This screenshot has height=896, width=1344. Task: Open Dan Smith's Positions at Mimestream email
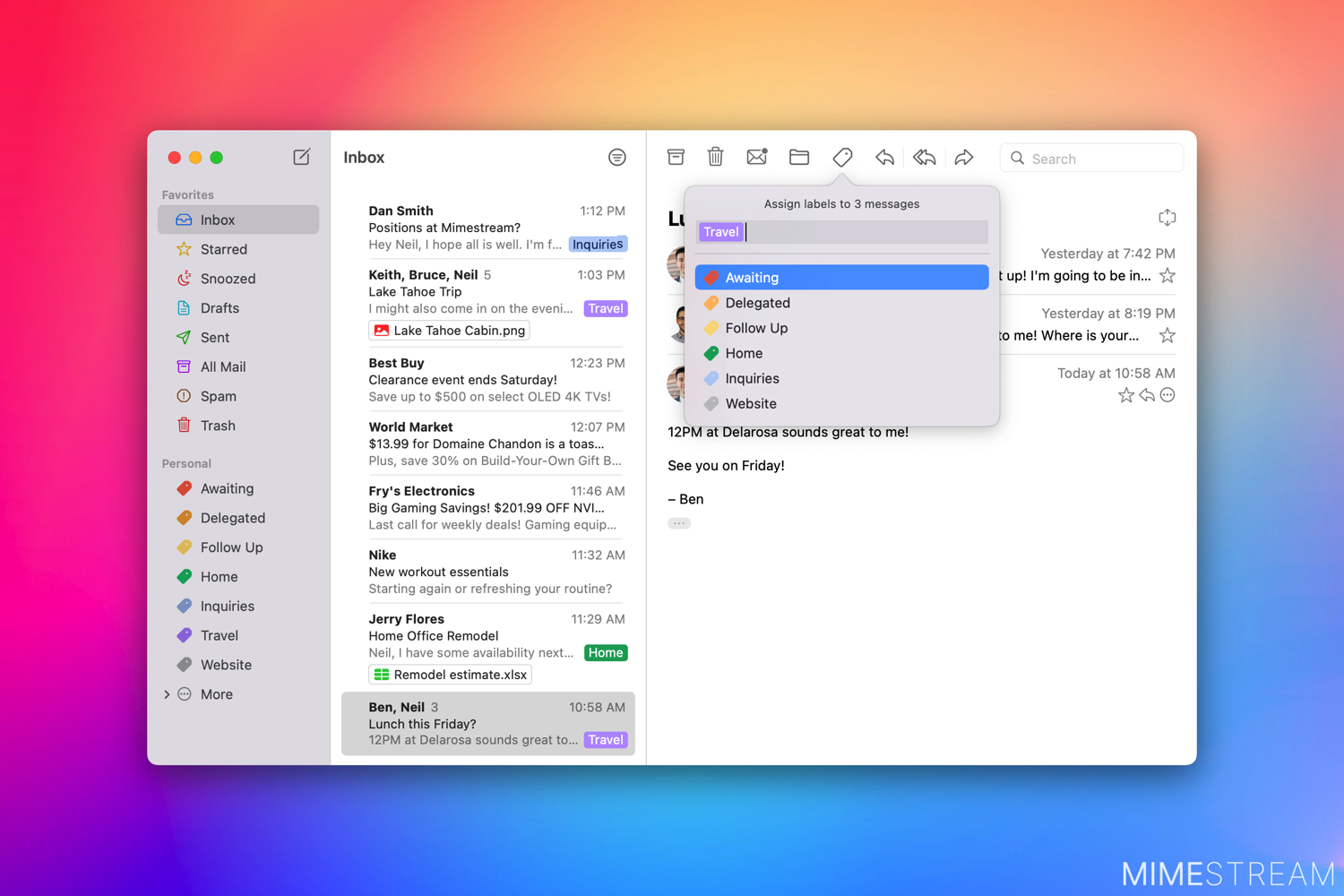coord(488,228)
